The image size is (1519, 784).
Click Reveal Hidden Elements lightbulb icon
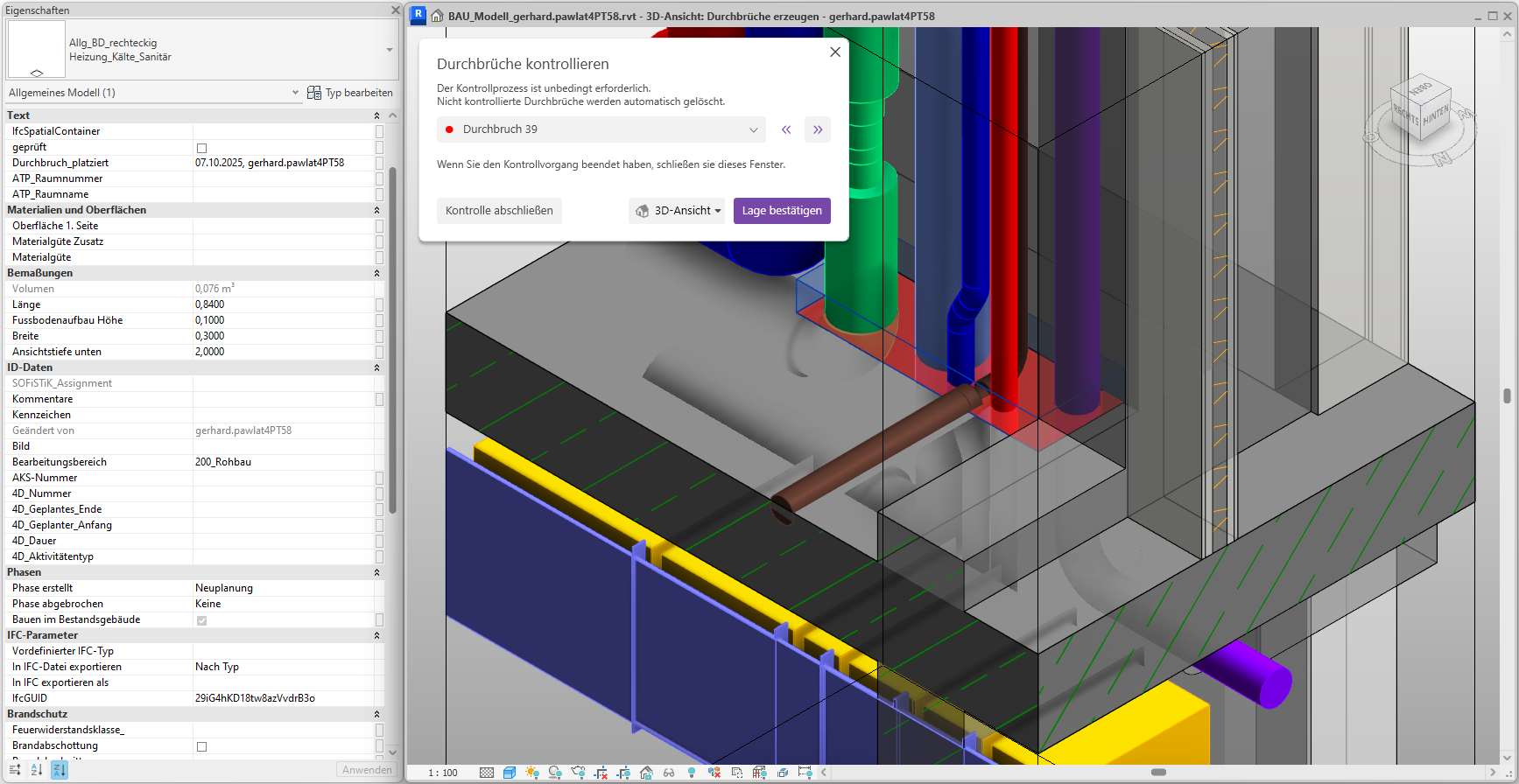point(692,773)
